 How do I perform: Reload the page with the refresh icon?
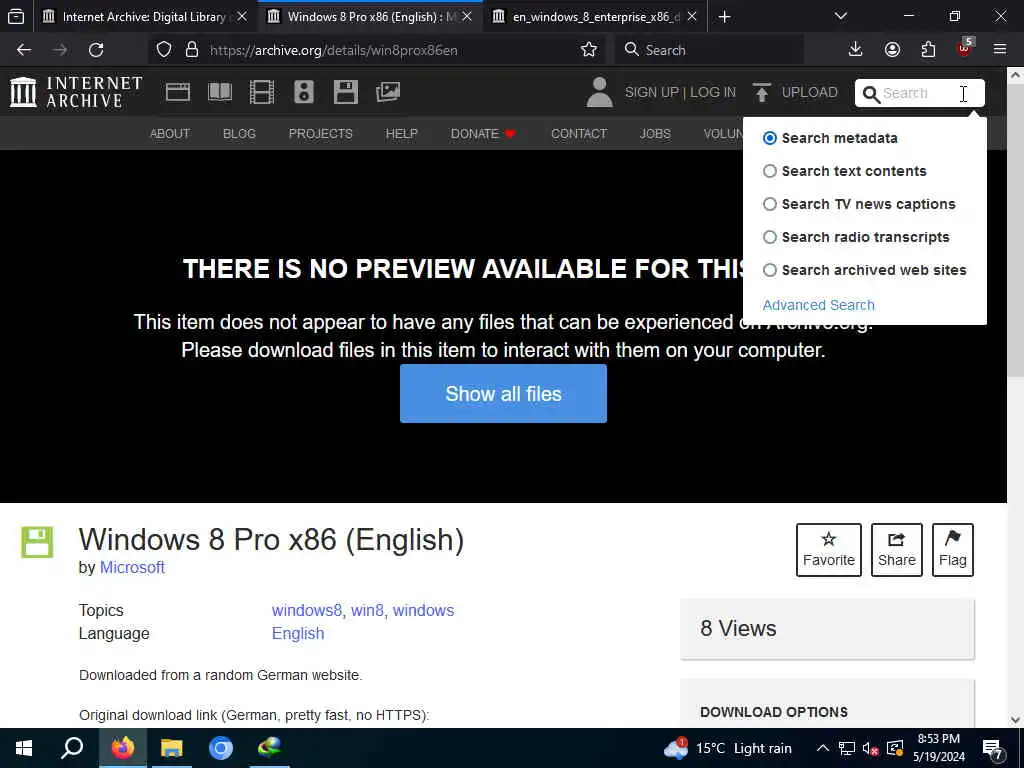click(x=96, y=50)
